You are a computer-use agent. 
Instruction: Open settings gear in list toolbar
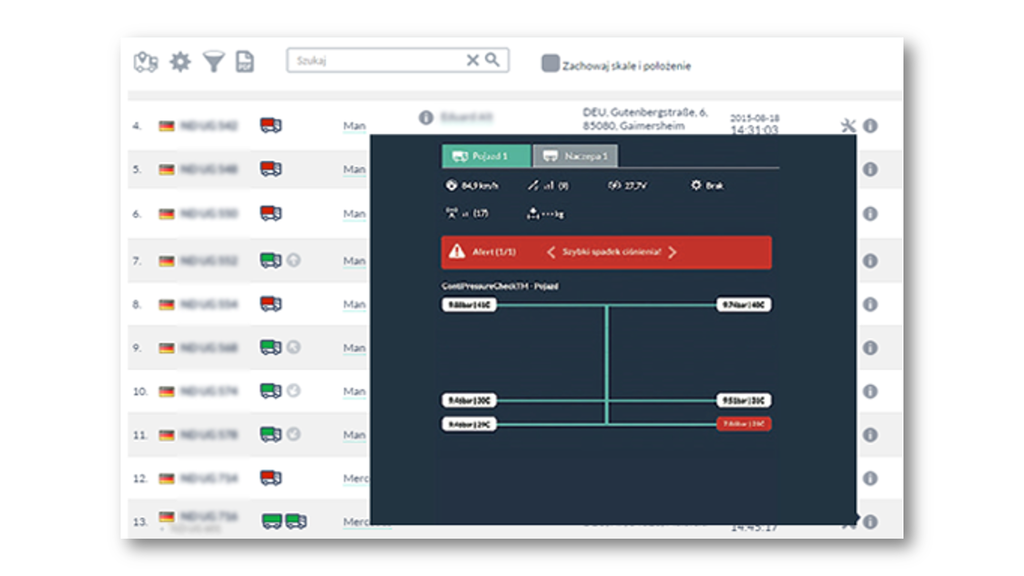click(x=180, y=62)
